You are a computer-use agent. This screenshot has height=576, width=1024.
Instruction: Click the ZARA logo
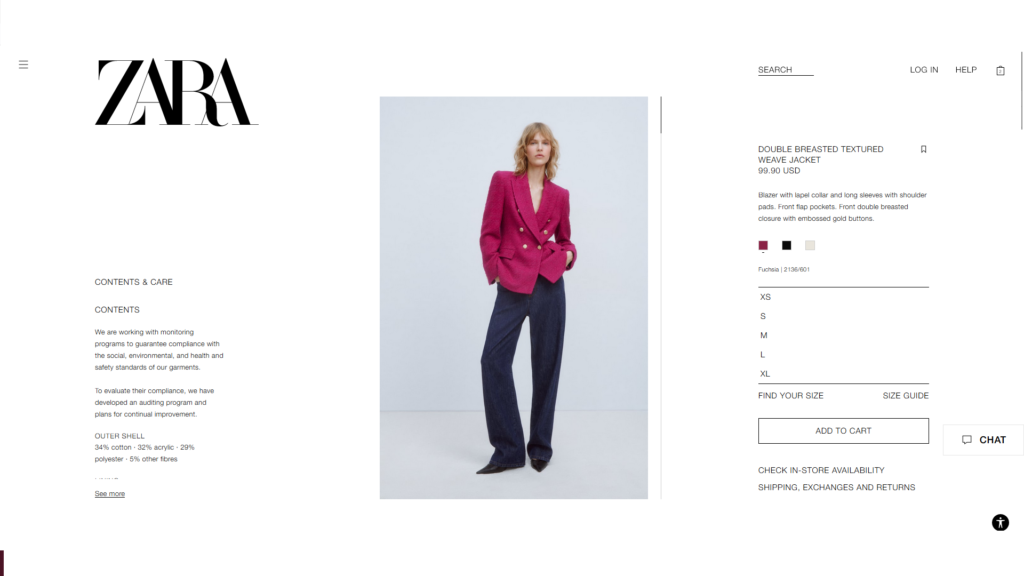point(176,92)
